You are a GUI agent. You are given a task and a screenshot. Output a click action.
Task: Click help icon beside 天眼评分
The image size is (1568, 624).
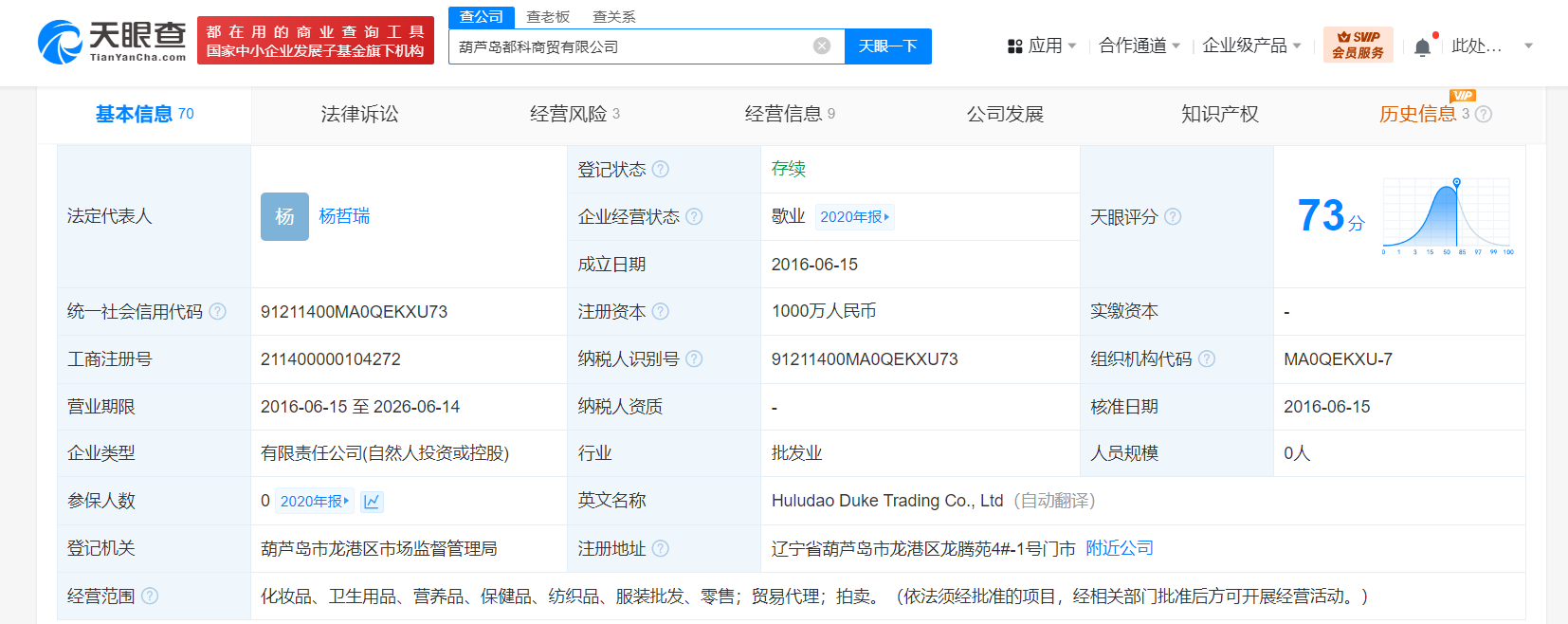pos(1173,216)
